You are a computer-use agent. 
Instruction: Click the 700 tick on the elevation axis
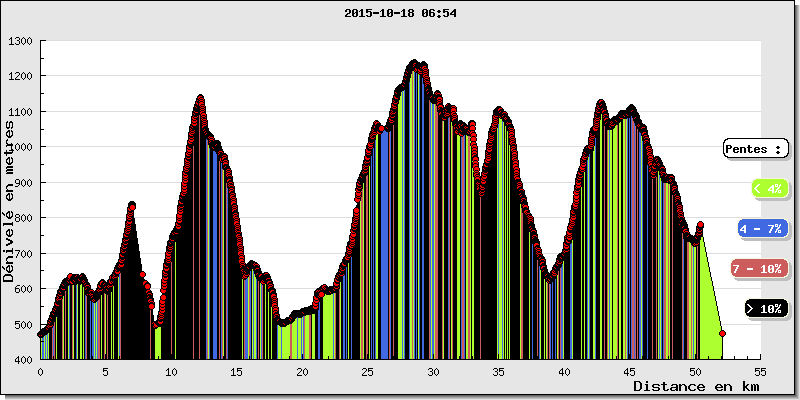pos(24,254)
